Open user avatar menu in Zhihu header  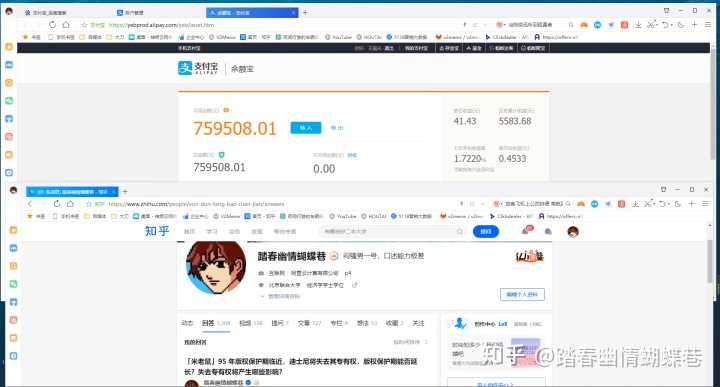(573, 232)
